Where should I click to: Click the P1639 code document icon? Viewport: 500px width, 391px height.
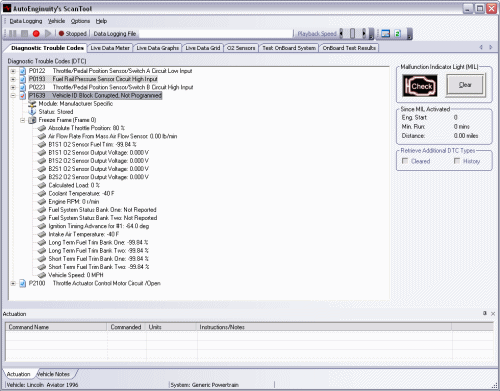pyautogui.click(x=22, y=96)
